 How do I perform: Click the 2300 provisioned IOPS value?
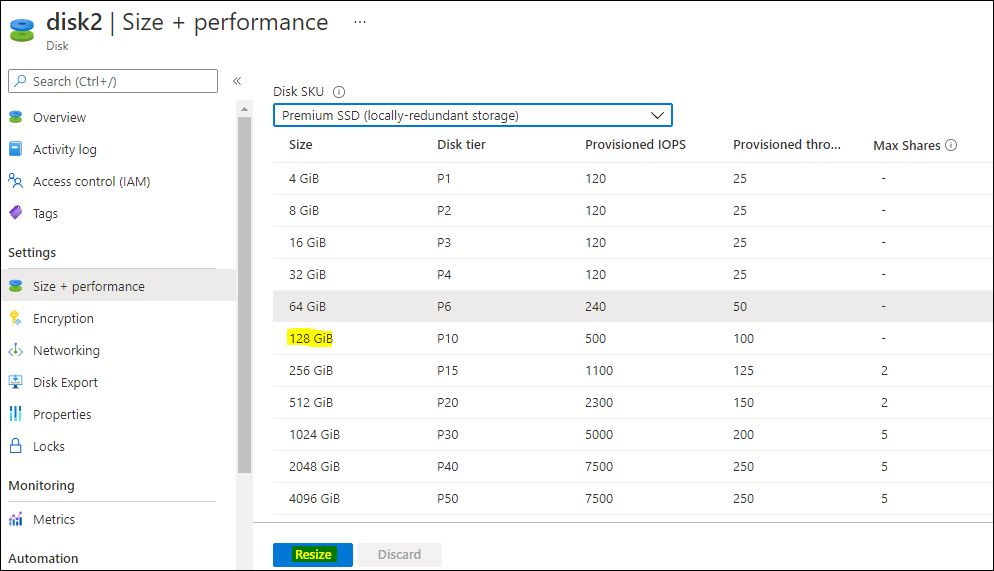599,402
